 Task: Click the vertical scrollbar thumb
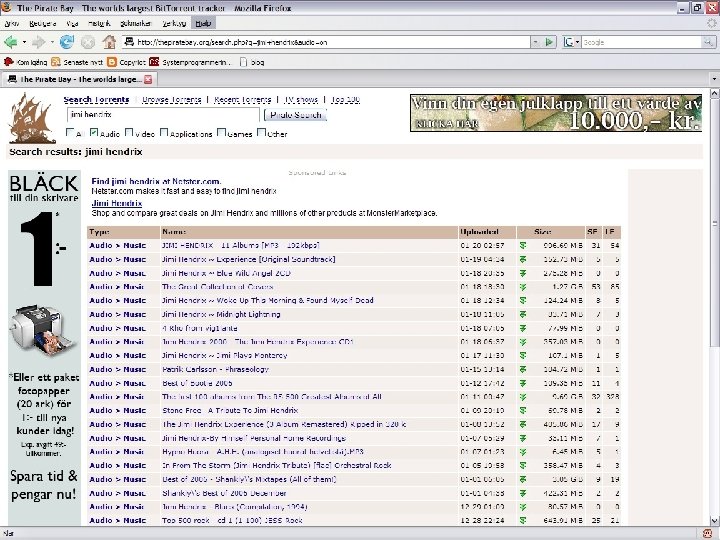click(714, 224)
